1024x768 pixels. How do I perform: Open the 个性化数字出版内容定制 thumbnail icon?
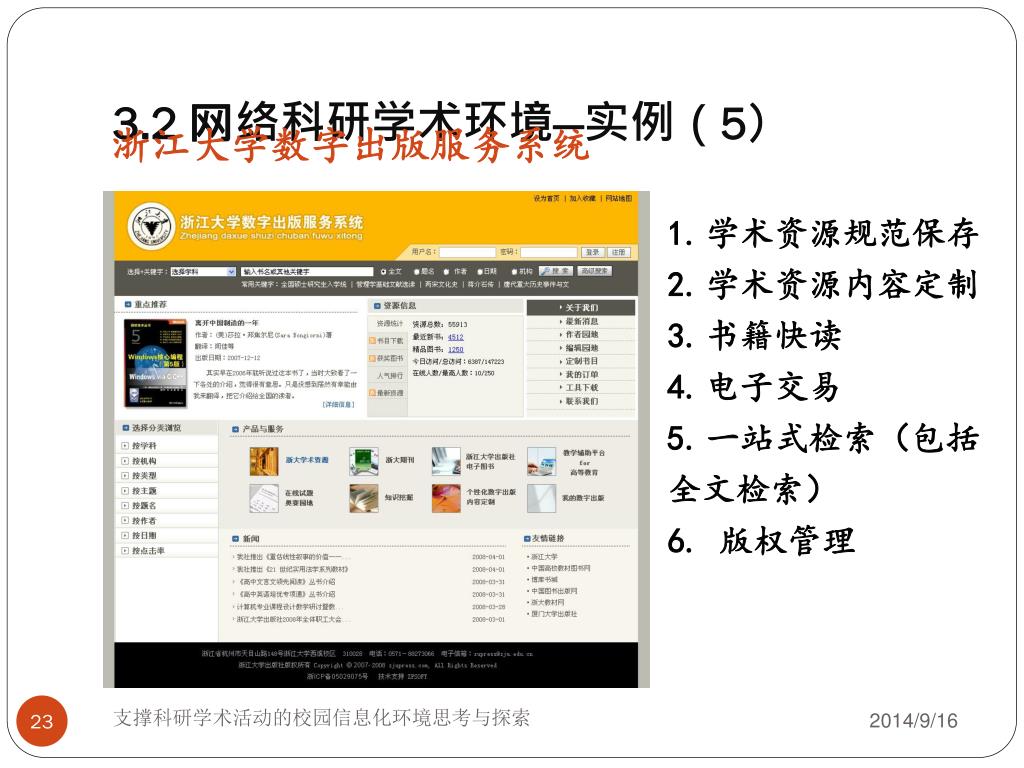tap(446, 498)
